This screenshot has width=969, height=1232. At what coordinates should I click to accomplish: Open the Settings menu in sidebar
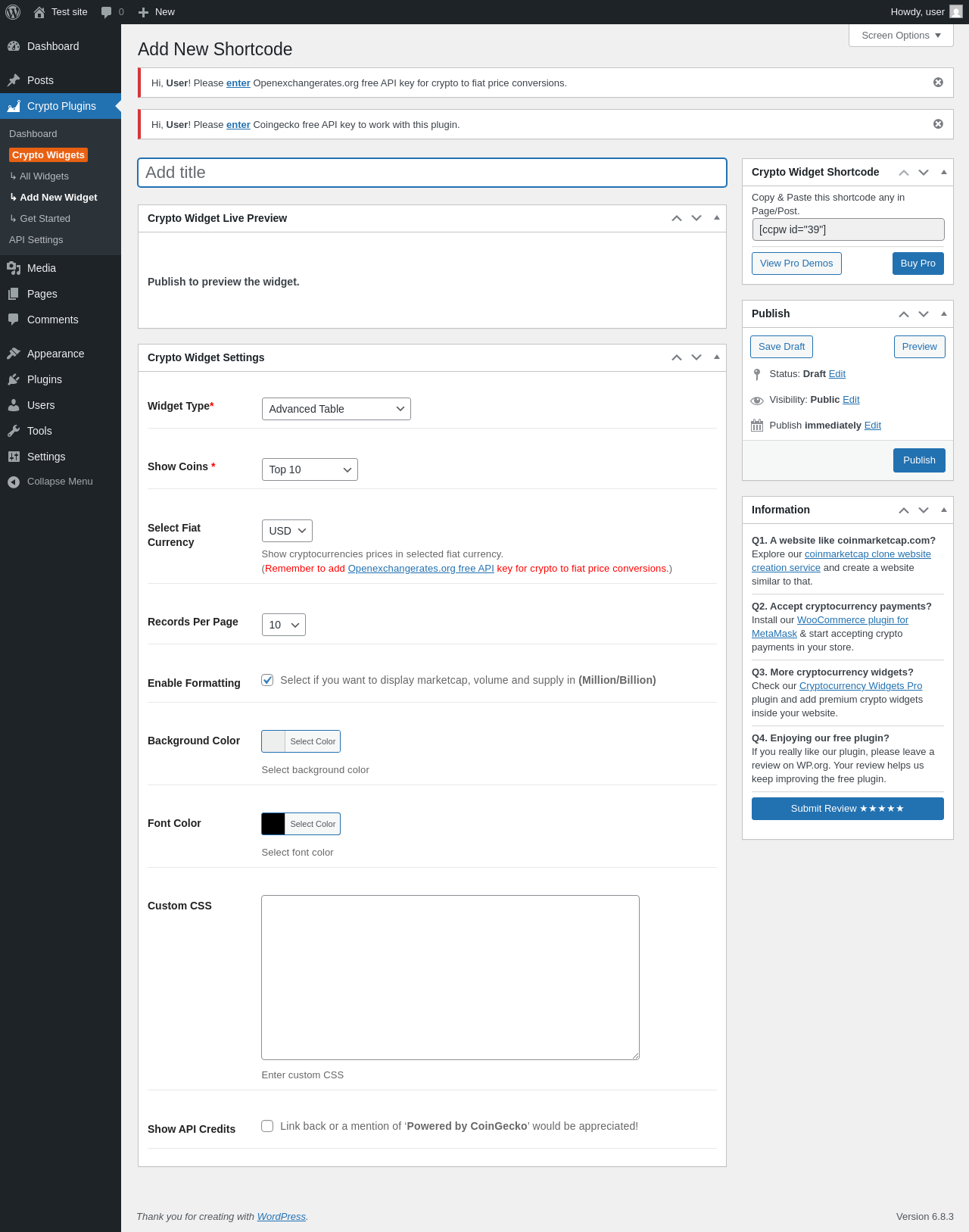(x=61, y=457)
